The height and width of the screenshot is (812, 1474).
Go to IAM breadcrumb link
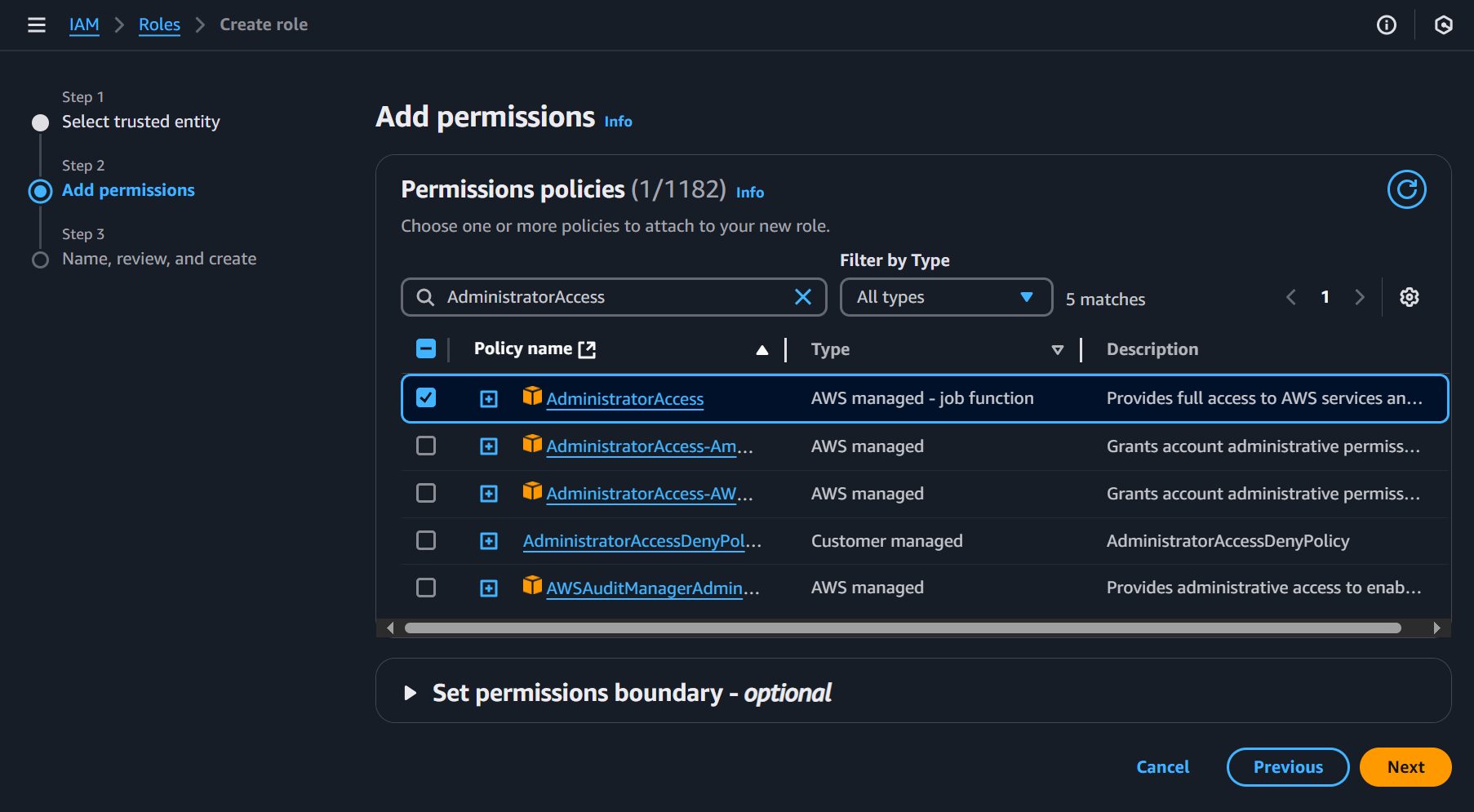[84, 25]
